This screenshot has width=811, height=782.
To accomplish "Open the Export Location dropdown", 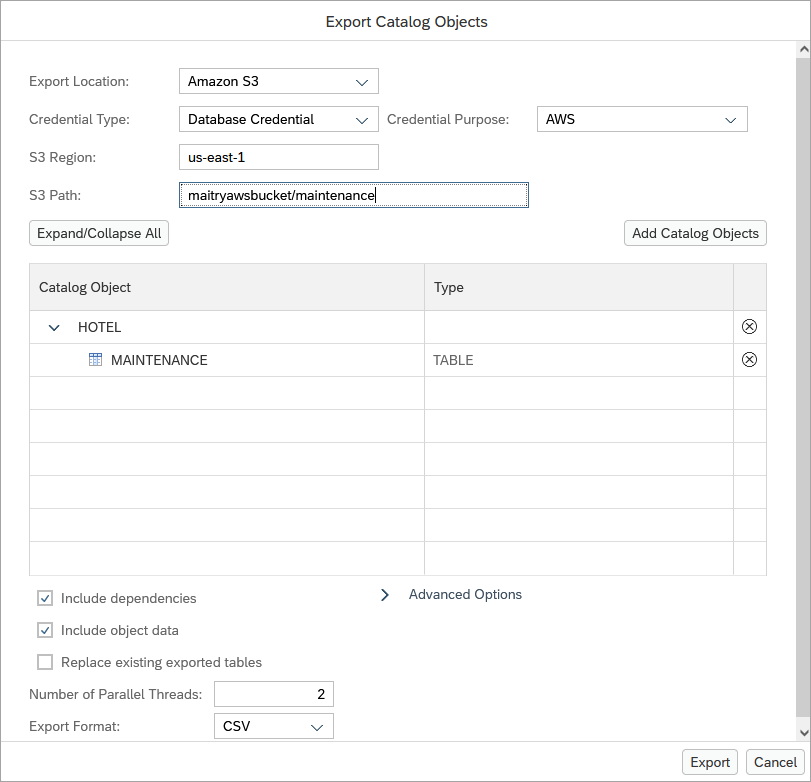I will tap(279, 81).
